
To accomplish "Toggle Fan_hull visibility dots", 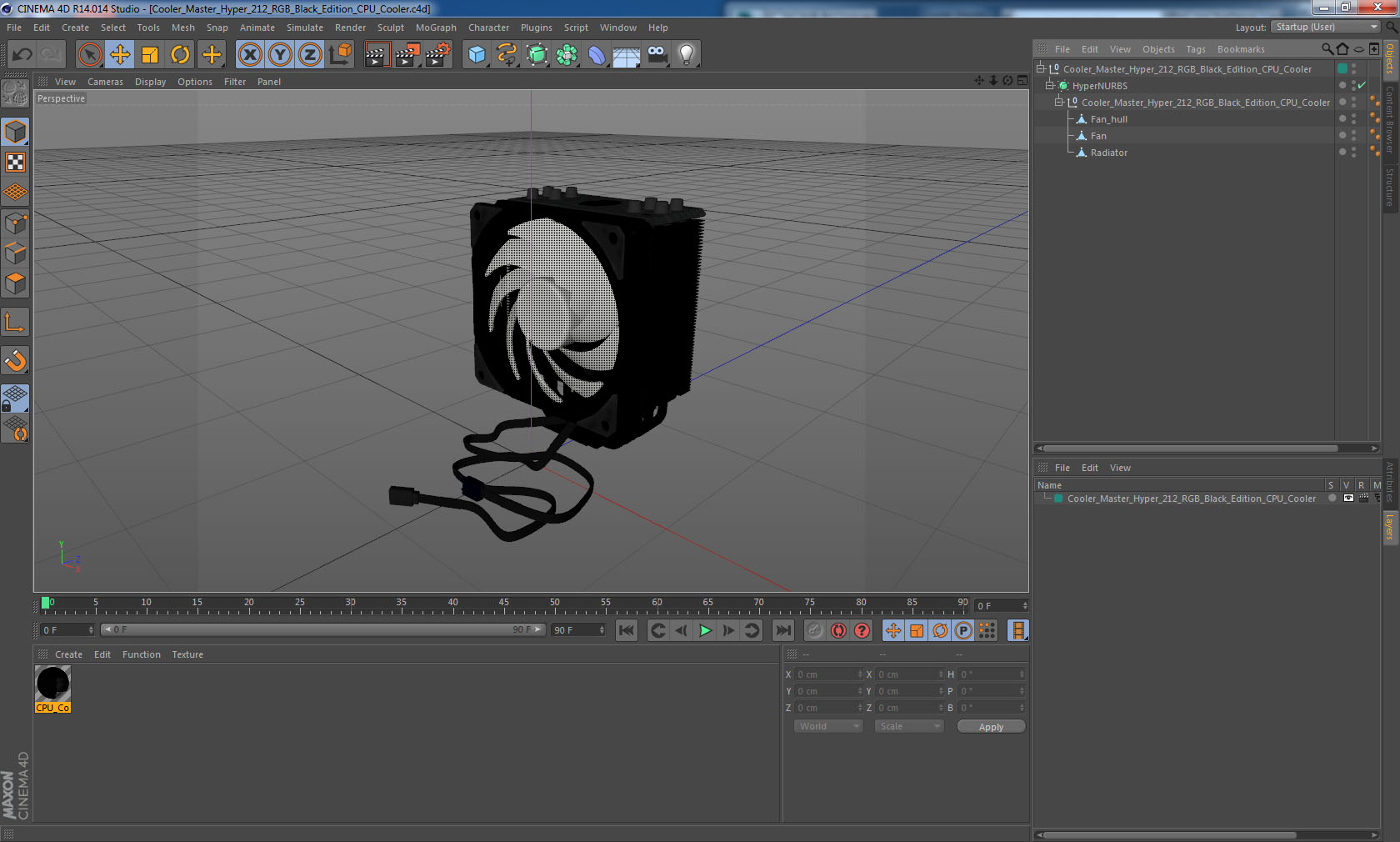I will tap(1353, 119).
